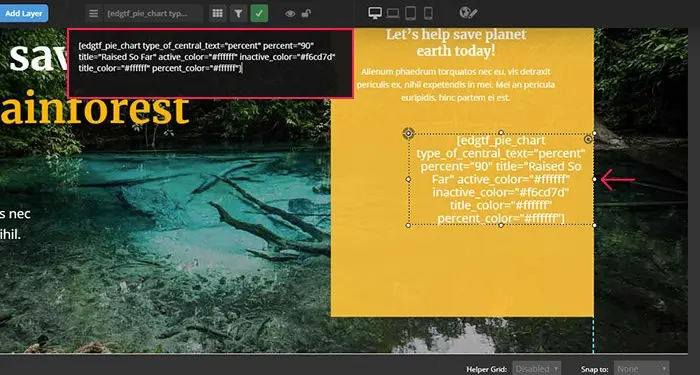The height and width of the screenshot is (375, 700).
Task: Click the layer's top-left move handle
Action: pyautogui.click(x=408, y=133)
